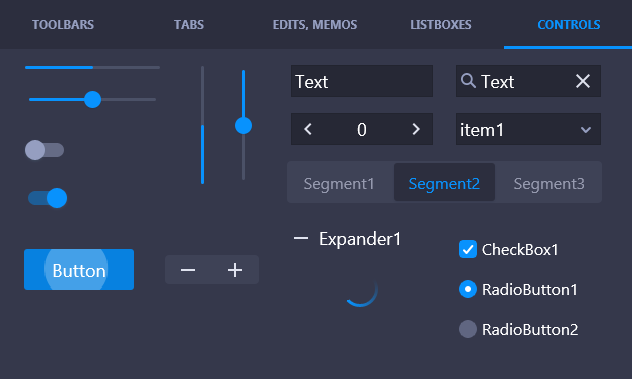632x379 pixels.
Task: Clear the search field with X icon
Action: click(583, 81)
